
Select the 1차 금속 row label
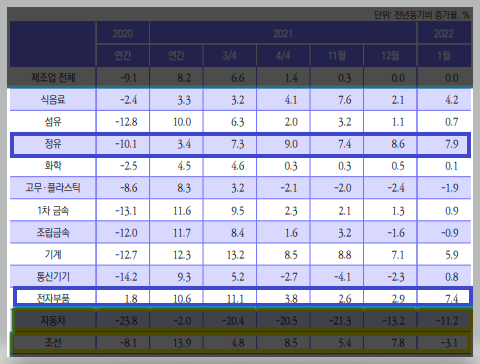point(53,211)
